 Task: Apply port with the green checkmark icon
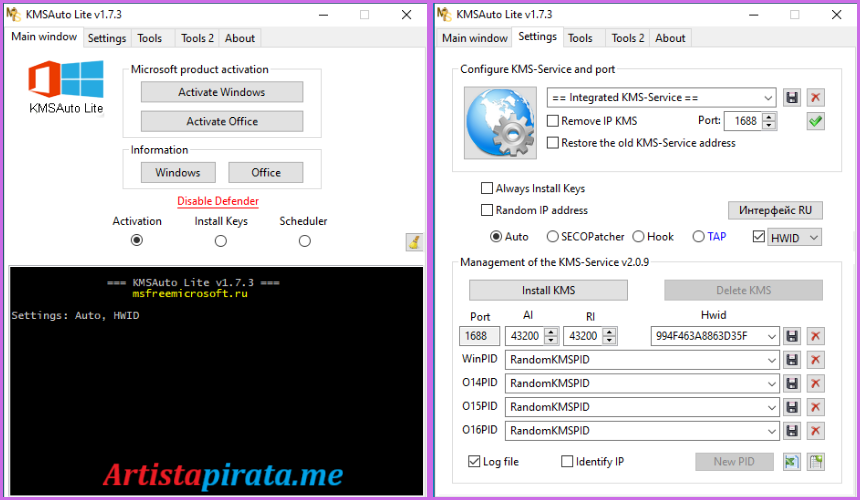tap(816, 121)
